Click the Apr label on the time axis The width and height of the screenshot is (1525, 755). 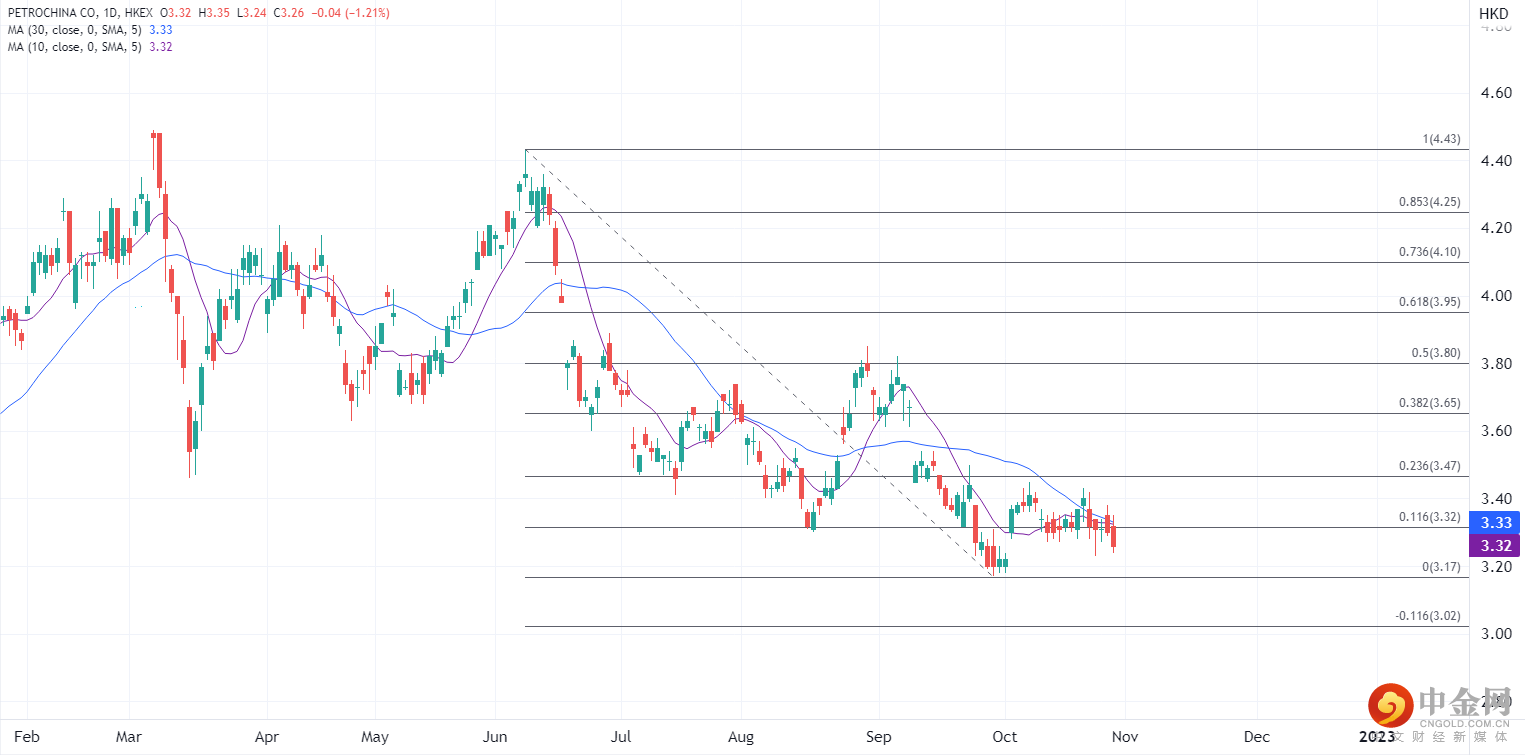click(x=267, y=737)
